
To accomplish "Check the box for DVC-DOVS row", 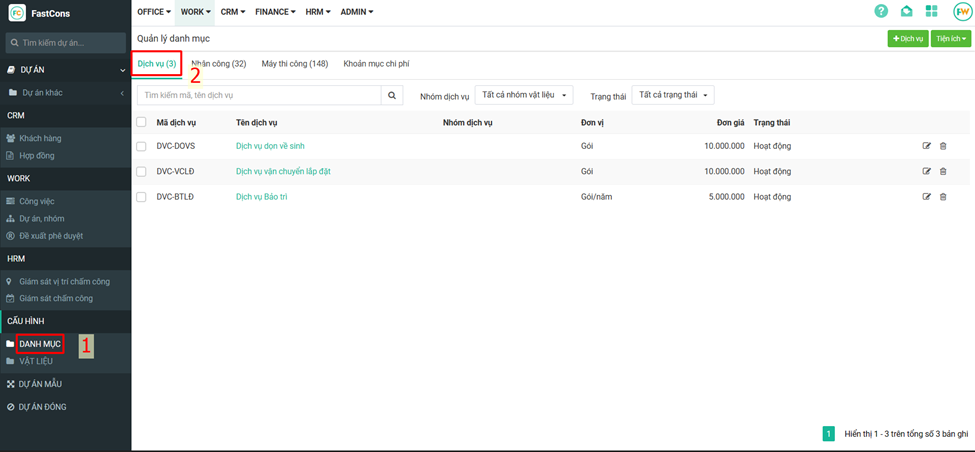I will 141,146.
